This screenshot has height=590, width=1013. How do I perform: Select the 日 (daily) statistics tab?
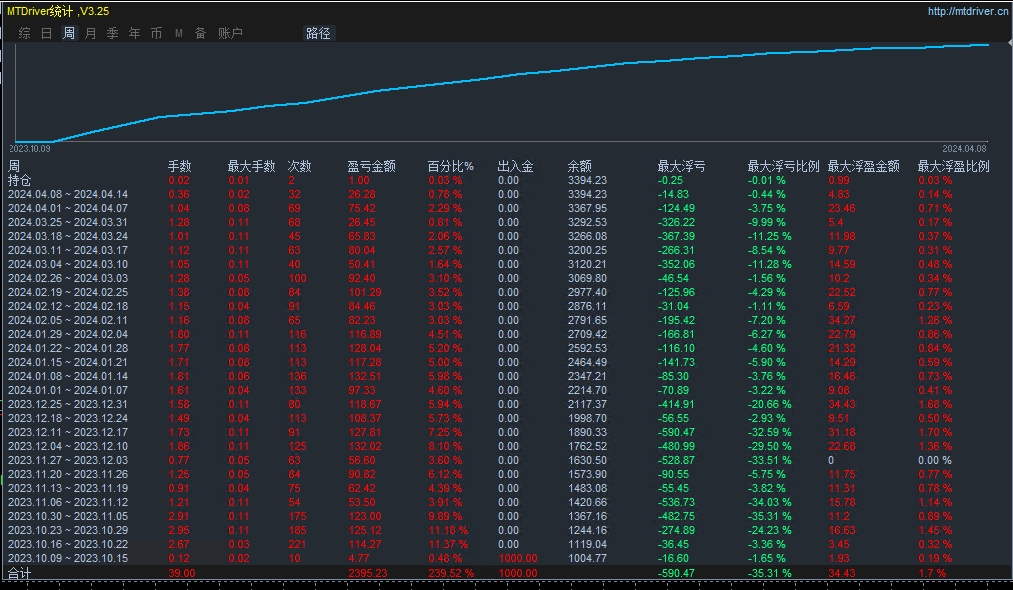coord(46,33)
